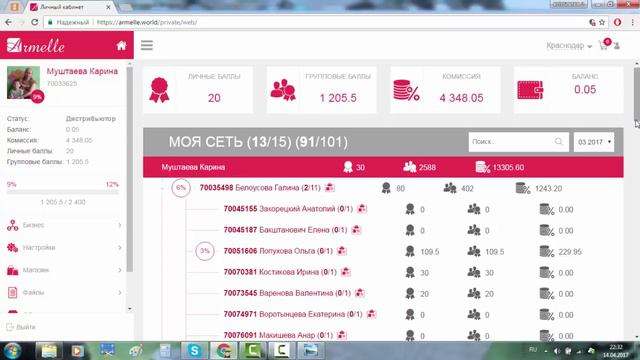The width and height of the screenshot is (640, 360).
Task: Click the Бизнес sidebar icon
Action: tap(13, 225)
